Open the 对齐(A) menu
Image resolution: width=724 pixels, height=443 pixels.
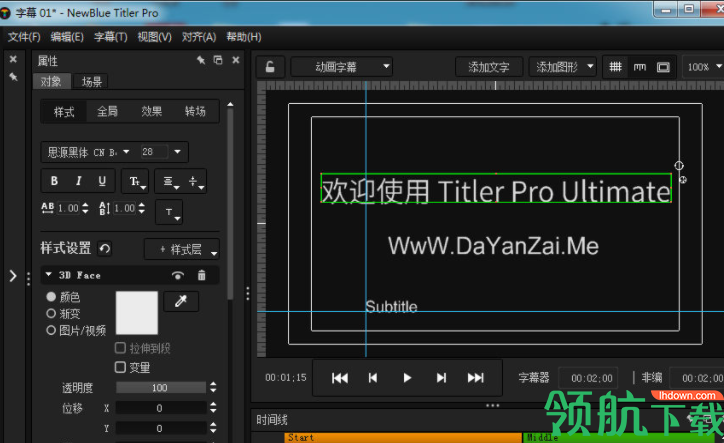(199, 37)
